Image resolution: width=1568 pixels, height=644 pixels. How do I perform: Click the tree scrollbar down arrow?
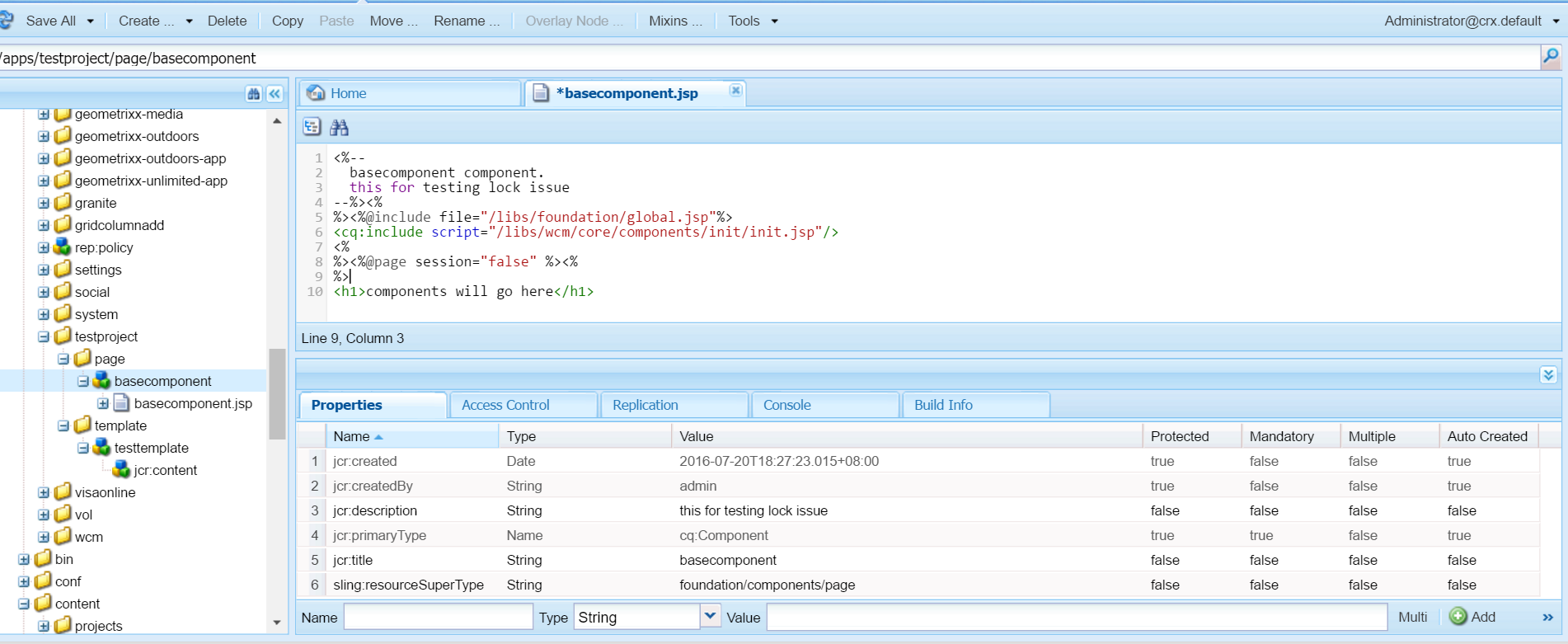(277, 623)
